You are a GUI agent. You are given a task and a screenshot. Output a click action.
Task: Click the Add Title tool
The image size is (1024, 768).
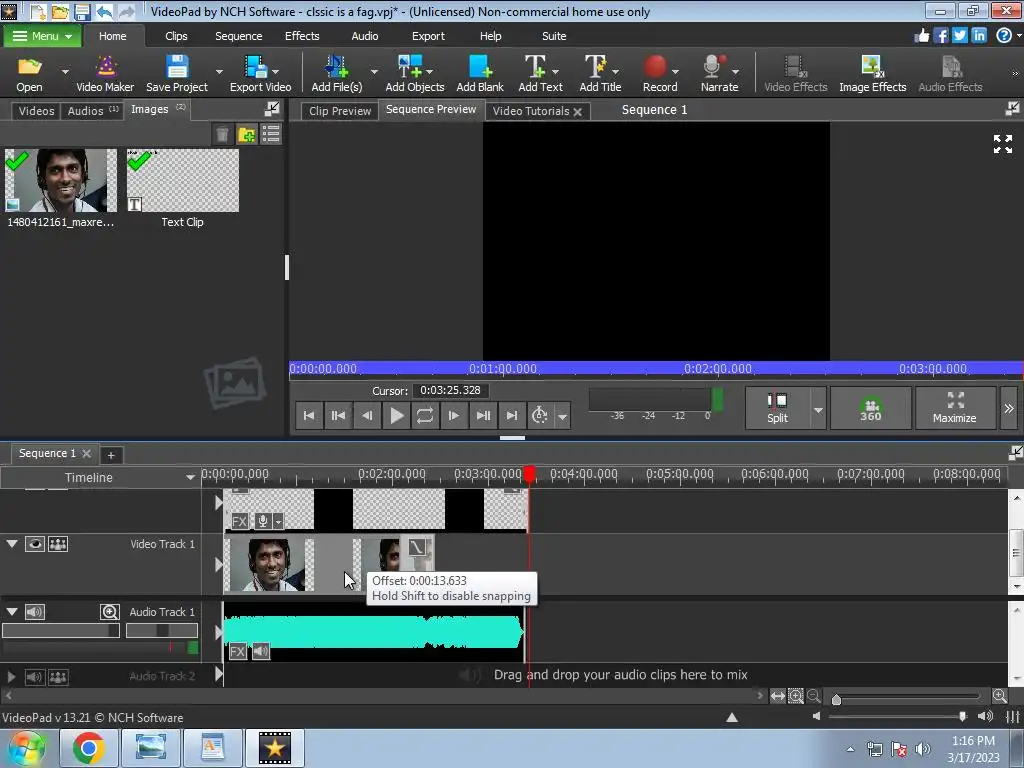[600, 73]
